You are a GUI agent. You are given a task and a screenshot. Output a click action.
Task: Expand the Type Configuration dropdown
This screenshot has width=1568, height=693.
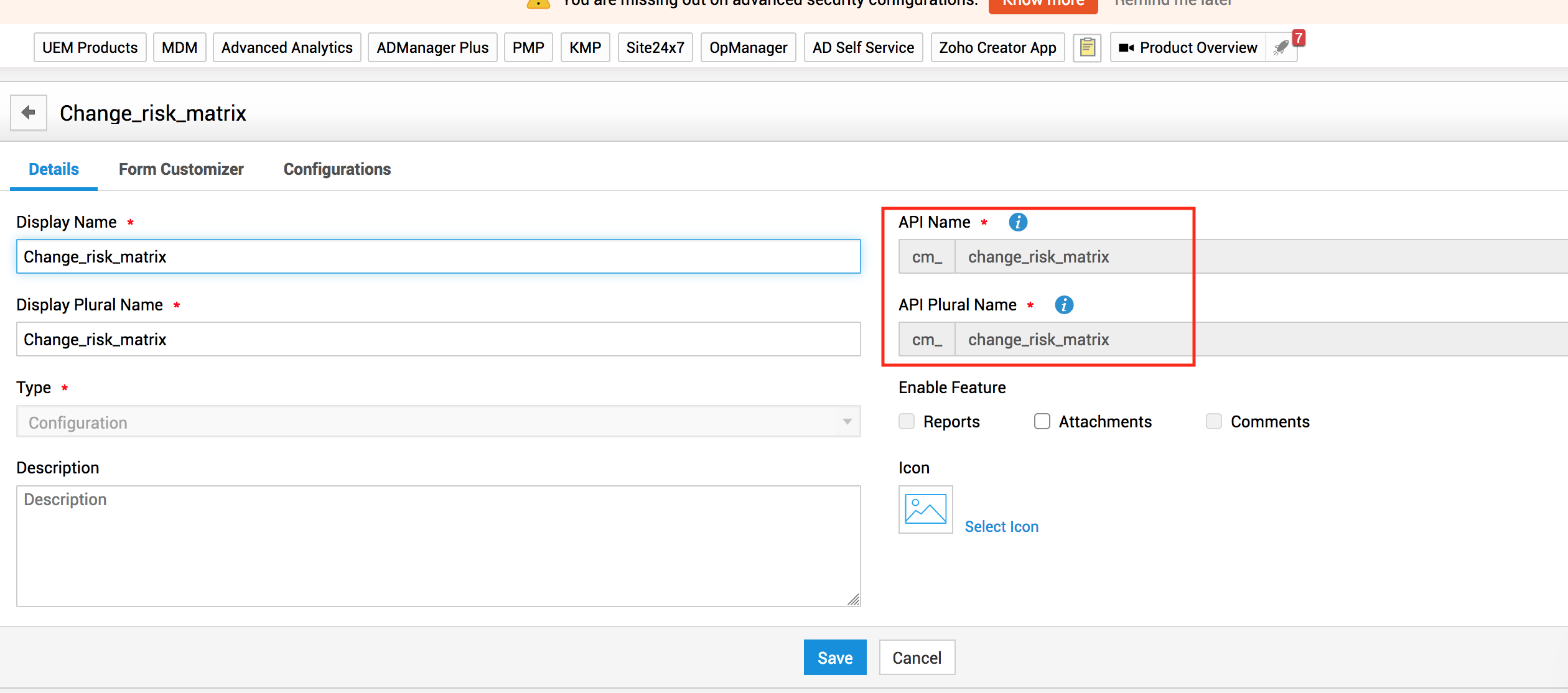[x=438, y=422]
